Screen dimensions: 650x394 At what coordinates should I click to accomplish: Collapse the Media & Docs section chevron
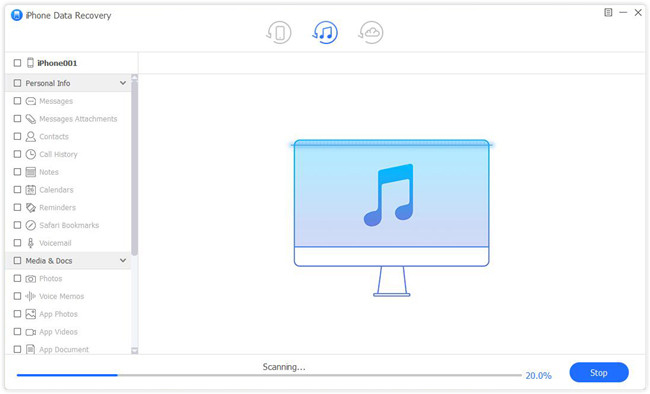[x=123, y=260]
